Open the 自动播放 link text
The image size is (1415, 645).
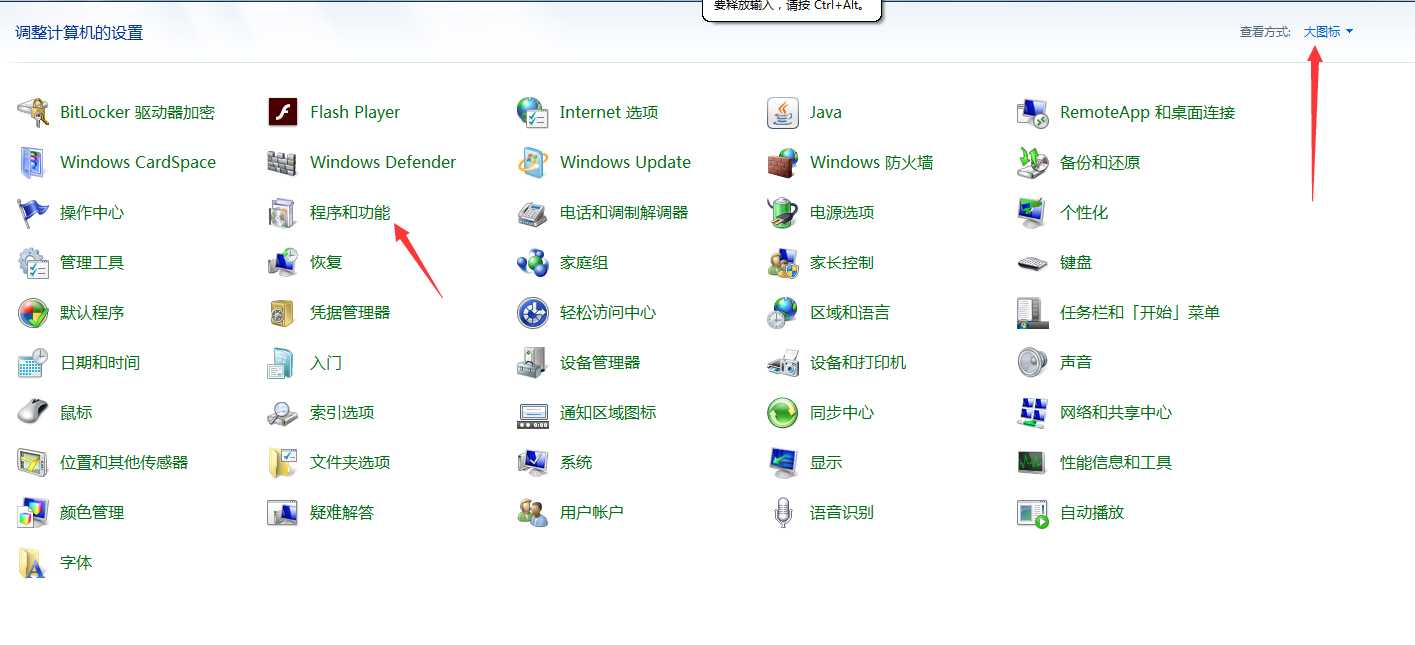coord(1092,512)
